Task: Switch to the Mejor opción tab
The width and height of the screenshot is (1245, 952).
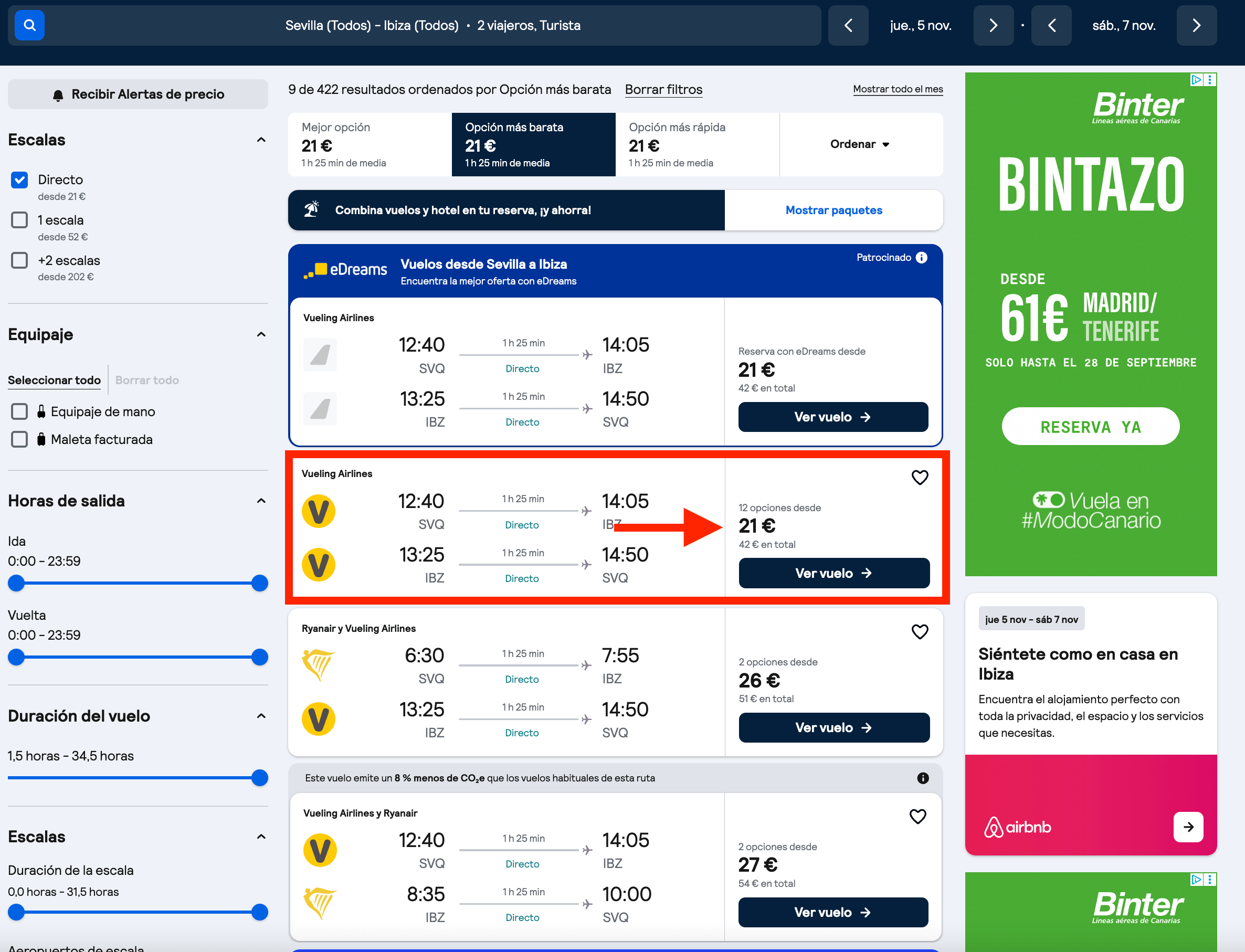Action: pos(370,144)
